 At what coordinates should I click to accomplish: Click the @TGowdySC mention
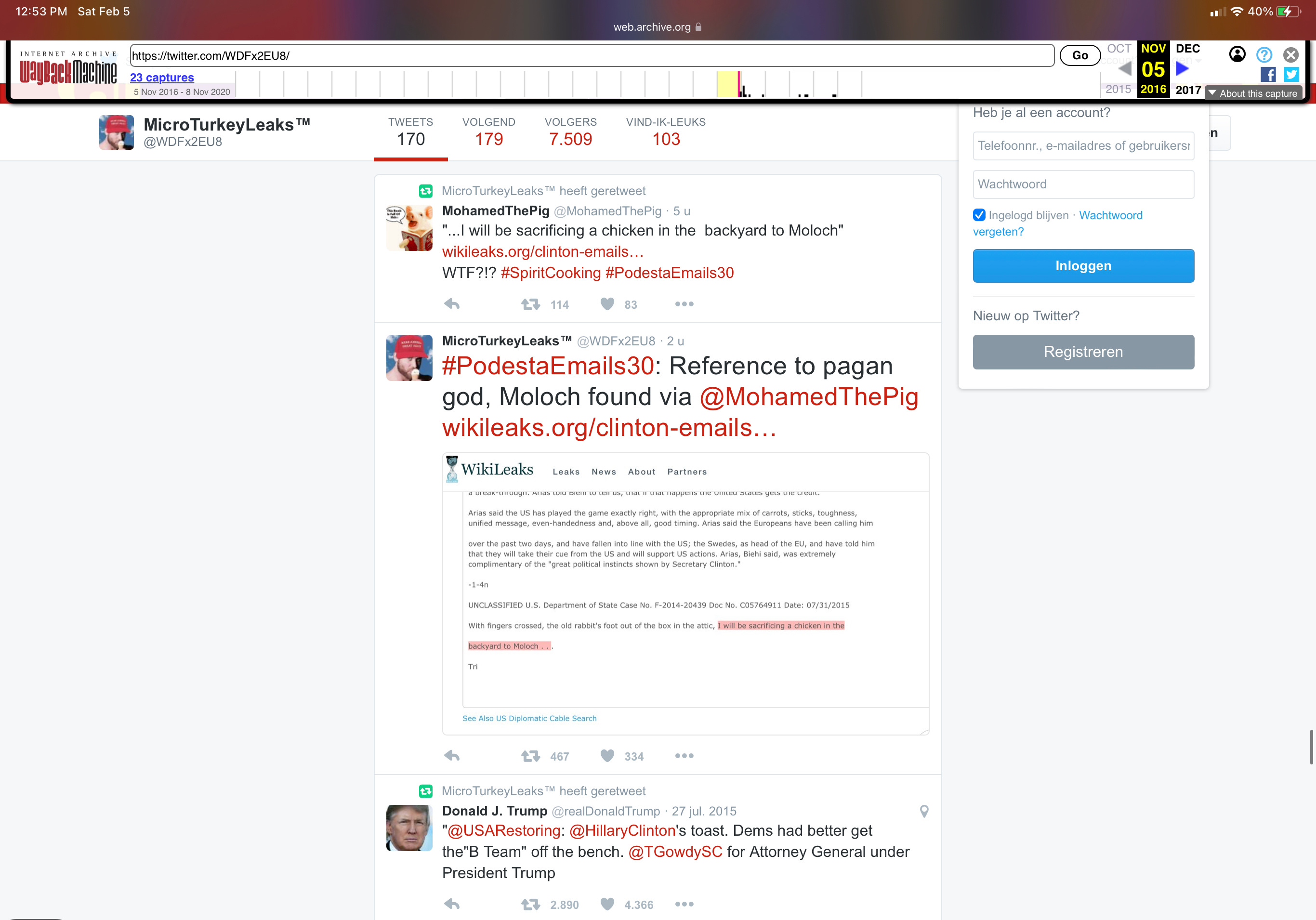pos(675,852)
